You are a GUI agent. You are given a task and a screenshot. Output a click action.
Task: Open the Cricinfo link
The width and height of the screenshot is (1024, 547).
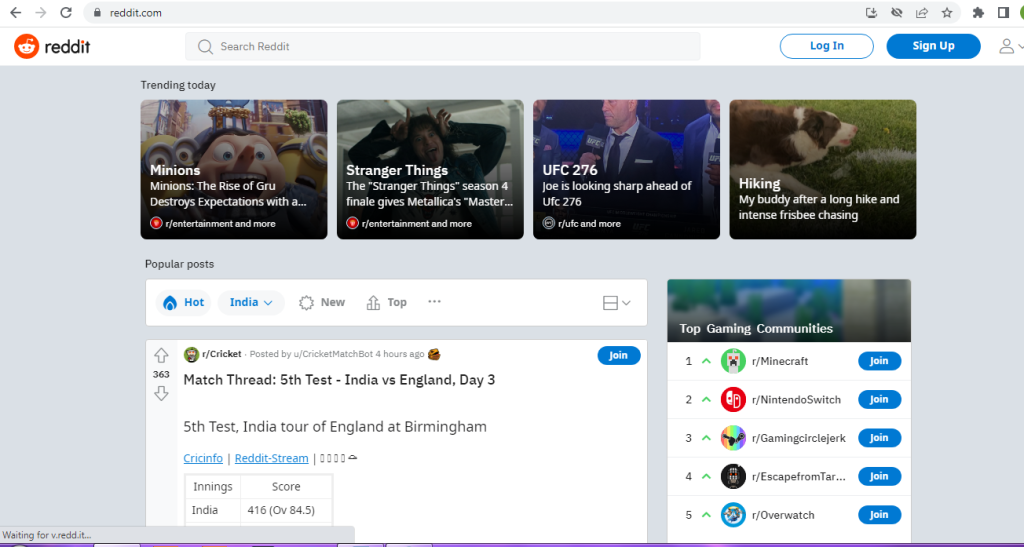pos(203,458)
